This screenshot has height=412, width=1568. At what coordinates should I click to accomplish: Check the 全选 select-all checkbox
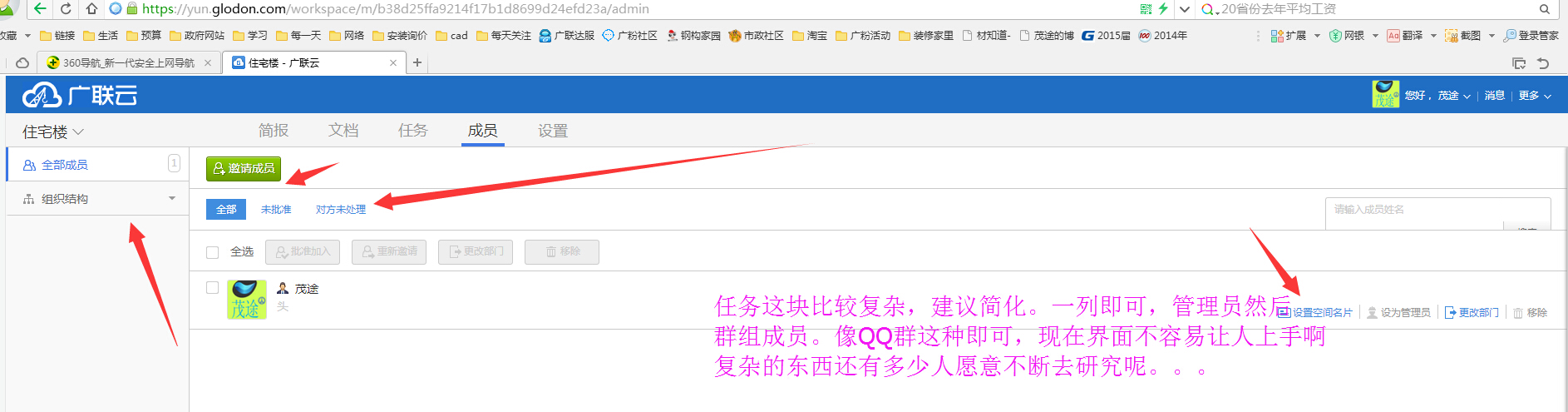pyautogui.click(x=213, y=252)
